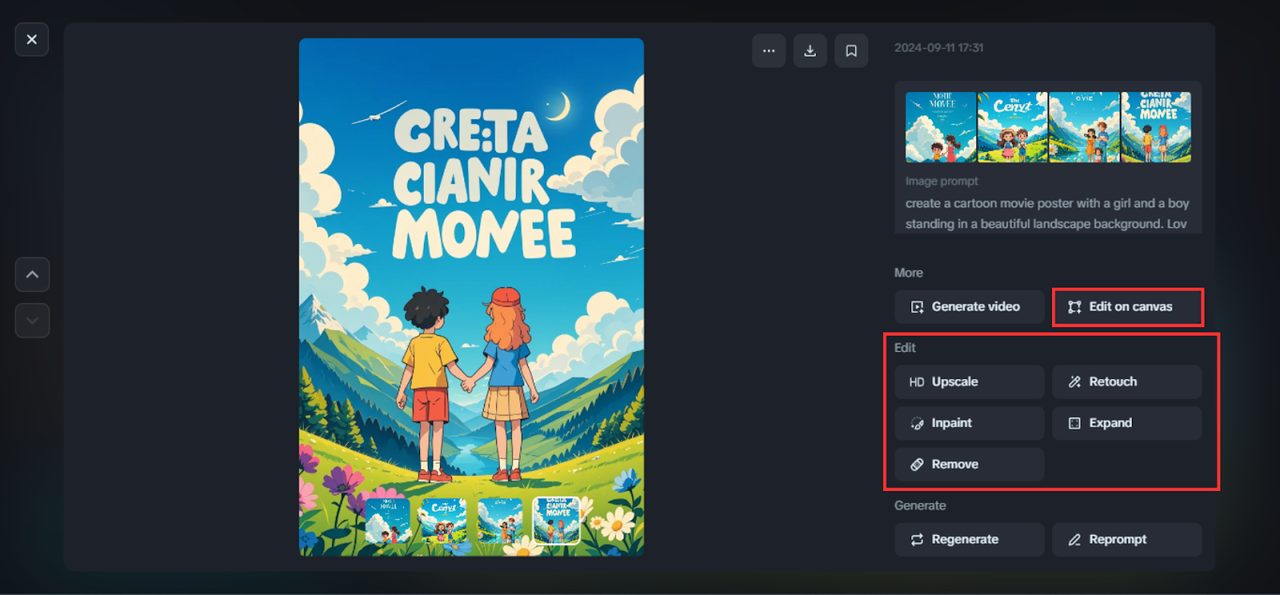Viewport: 1280px width, 595px height.
Task: Open Edit on canvas
Action: coord(1127,307)
